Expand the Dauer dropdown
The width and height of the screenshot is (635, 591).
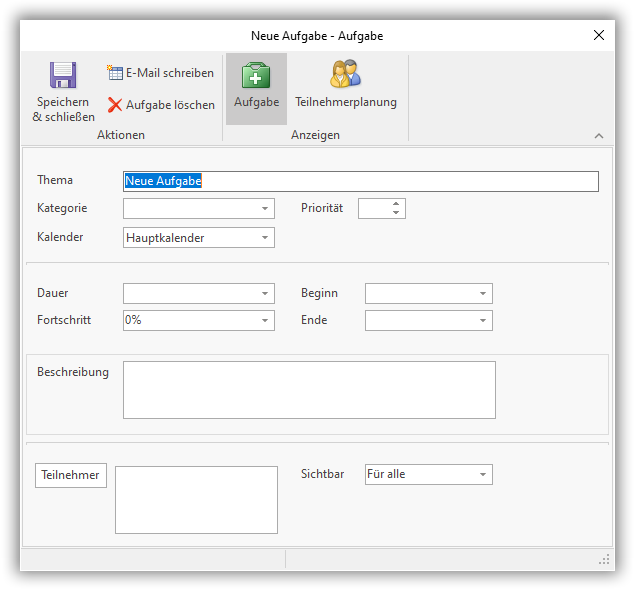tap(265, 294)
